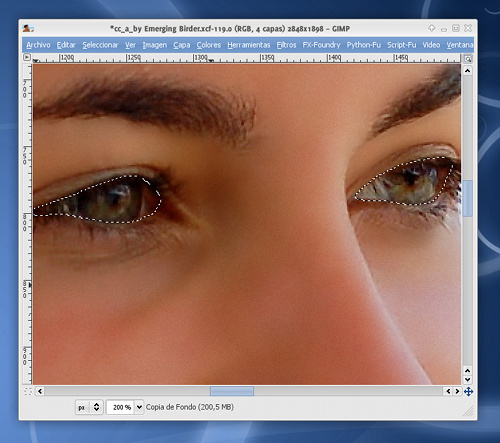The height and width of the screenshot is (443, 500).
Task: Open the image navigation cross-arrow icon
Action: [x=468, y=391]
